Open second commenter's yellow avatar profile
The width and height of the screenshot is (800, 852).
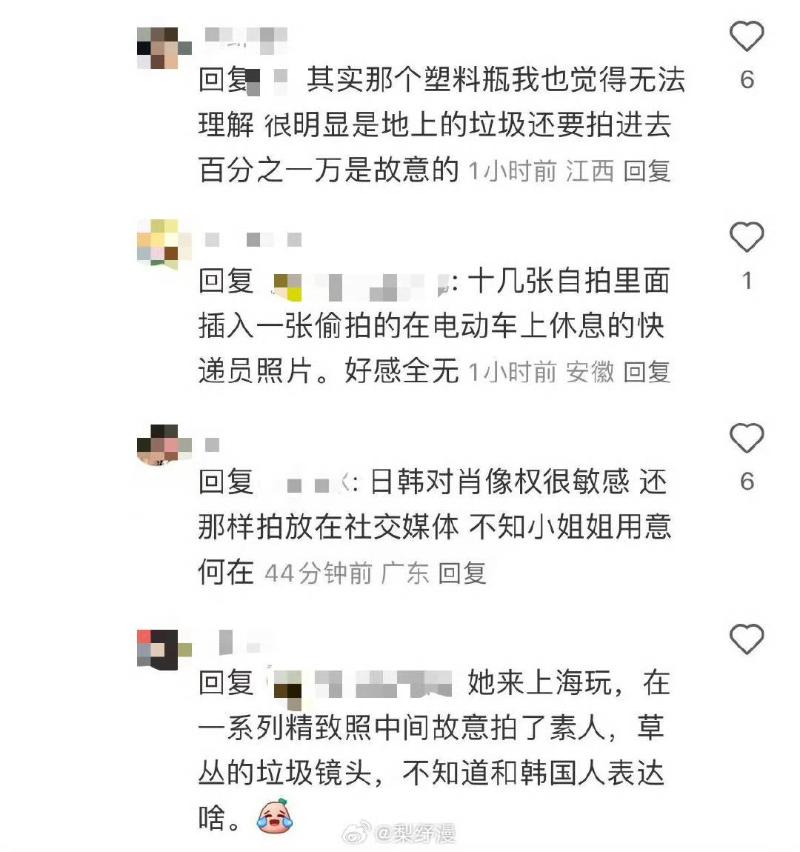(x=164, y=245)
